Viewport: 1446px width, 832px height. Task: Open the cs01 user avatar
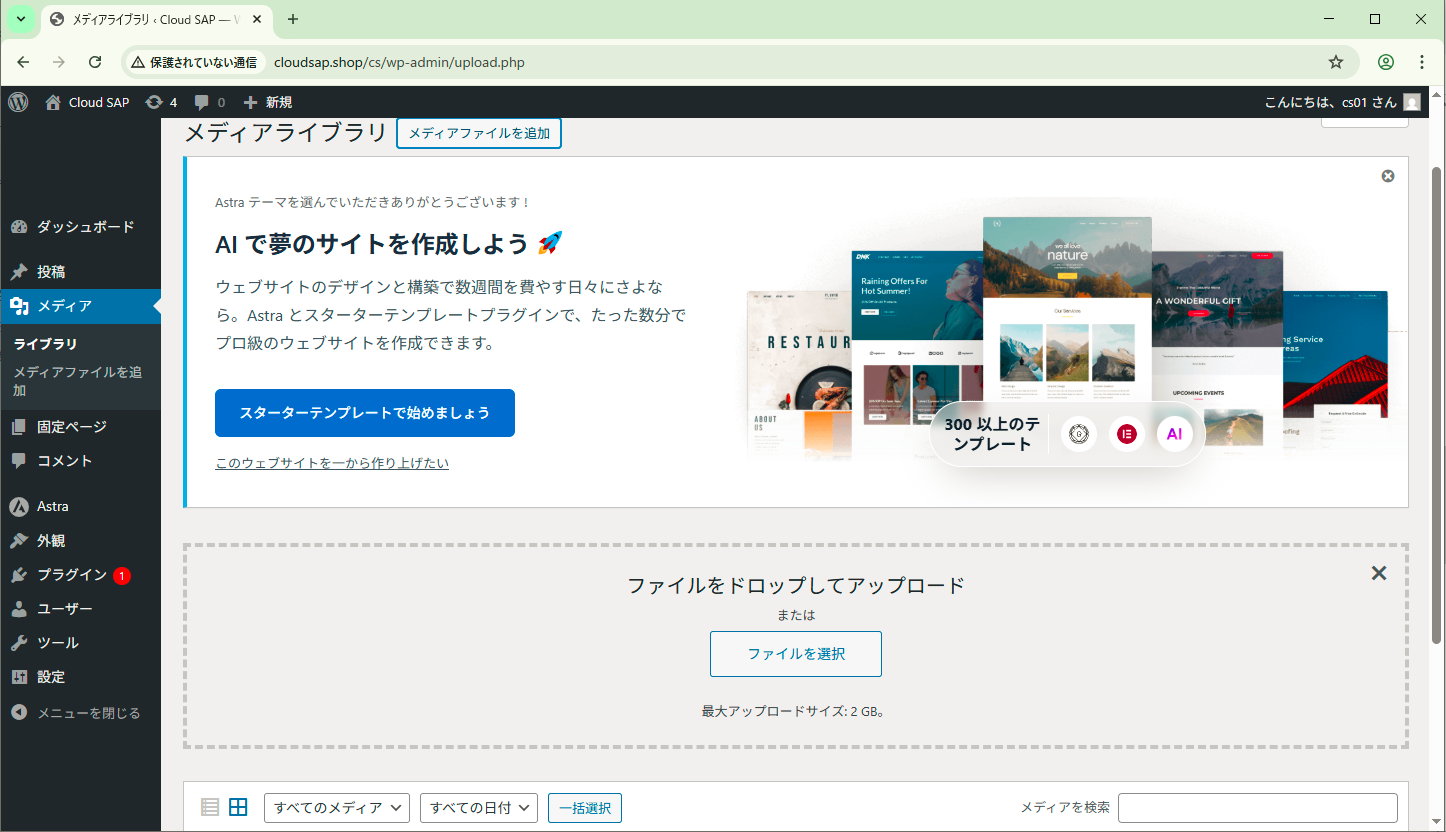pyautogui.click(x=1411, y=102)
